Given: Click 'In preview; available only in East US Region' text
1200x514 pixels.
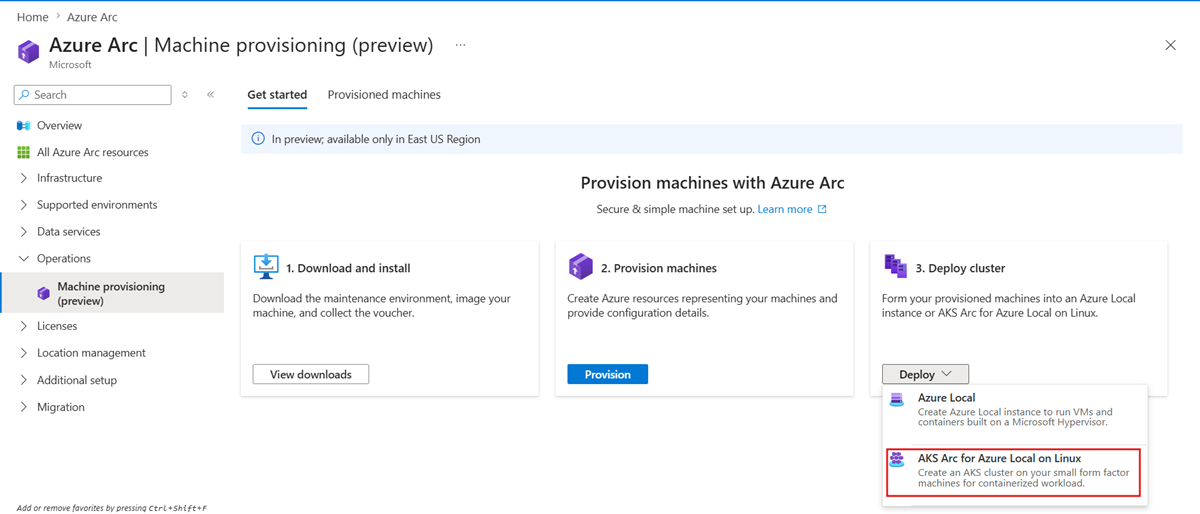Looking at the screenshot, I should tap(376, 139).
